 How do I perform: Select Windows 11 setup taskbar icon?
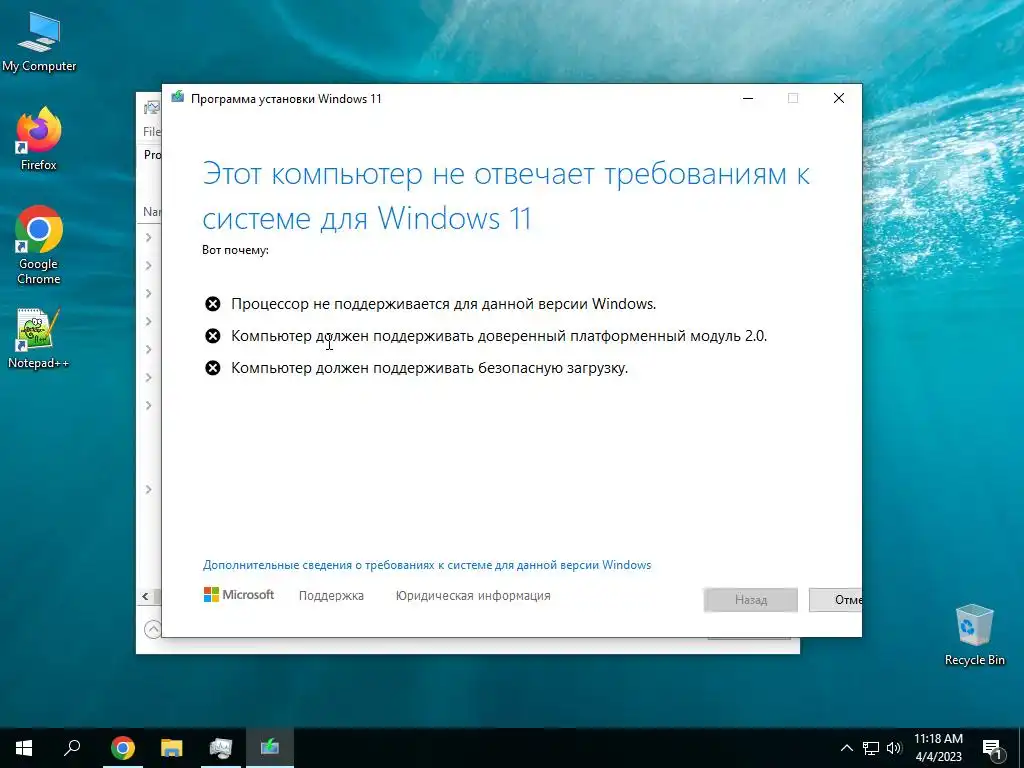pos(270,748)
